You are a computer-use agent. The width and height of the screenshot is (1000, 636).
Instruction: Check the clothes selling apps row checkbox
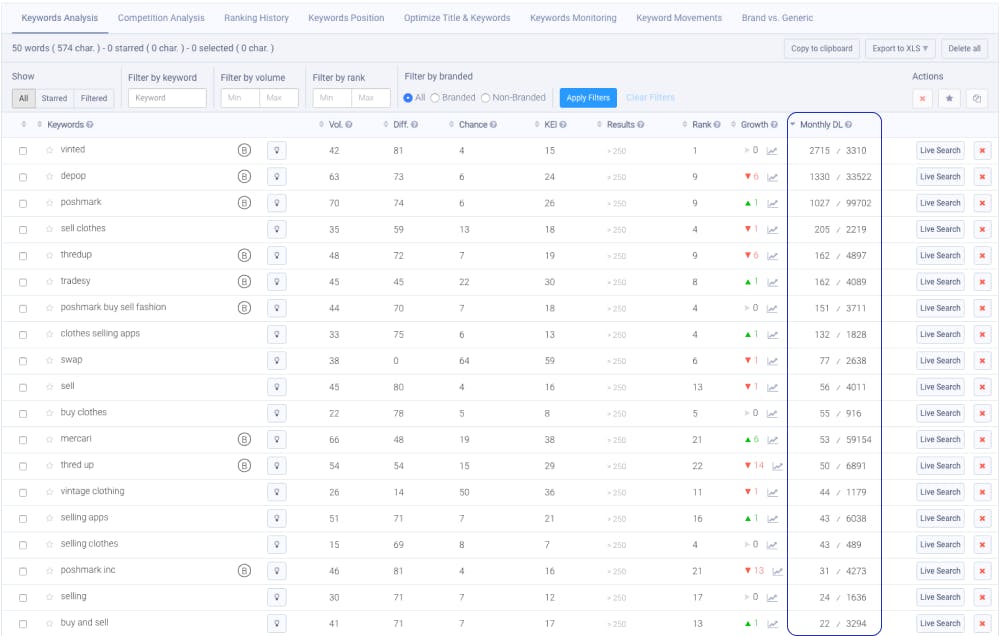23,335
